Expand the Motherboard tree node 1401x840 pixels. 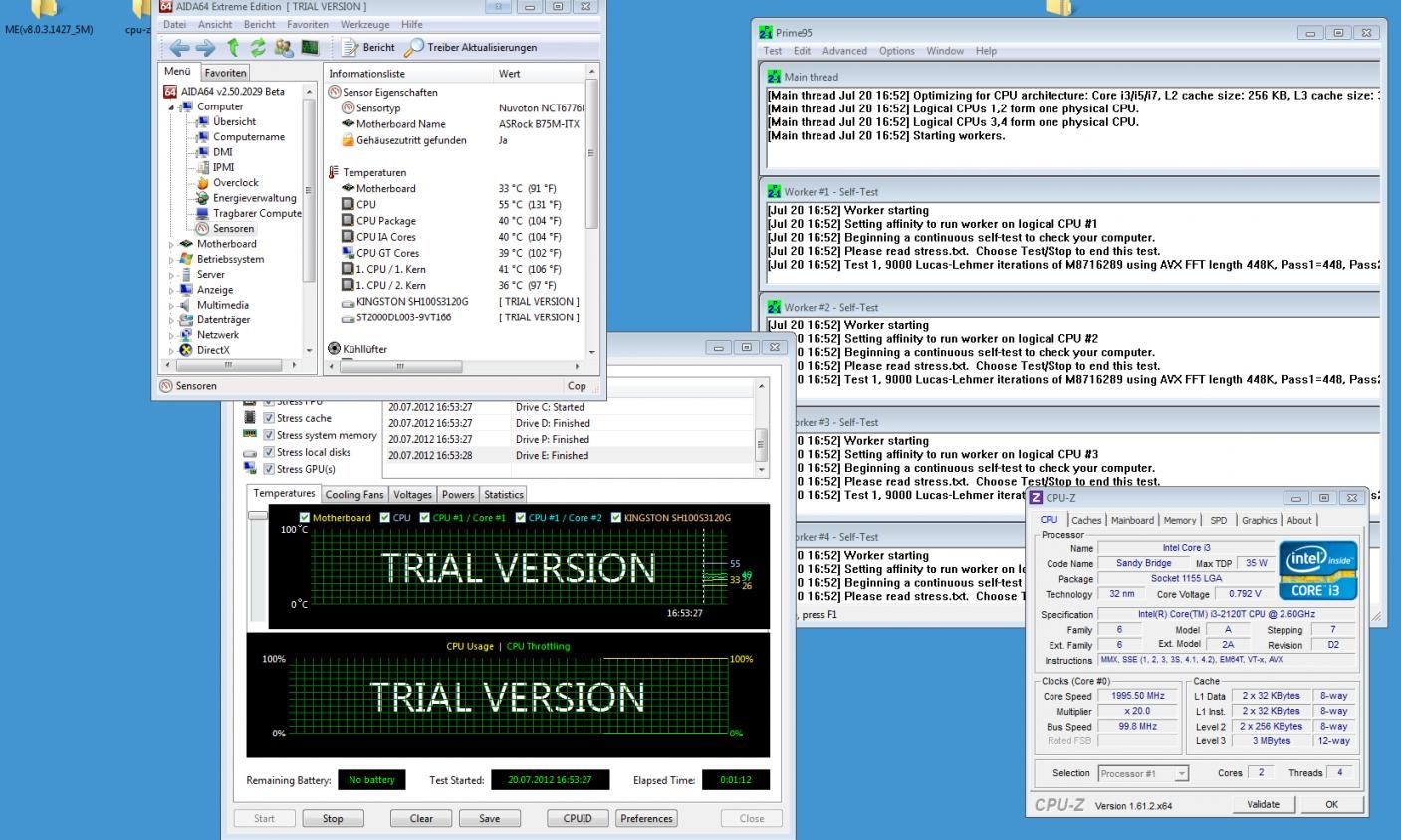coord(170,244)
